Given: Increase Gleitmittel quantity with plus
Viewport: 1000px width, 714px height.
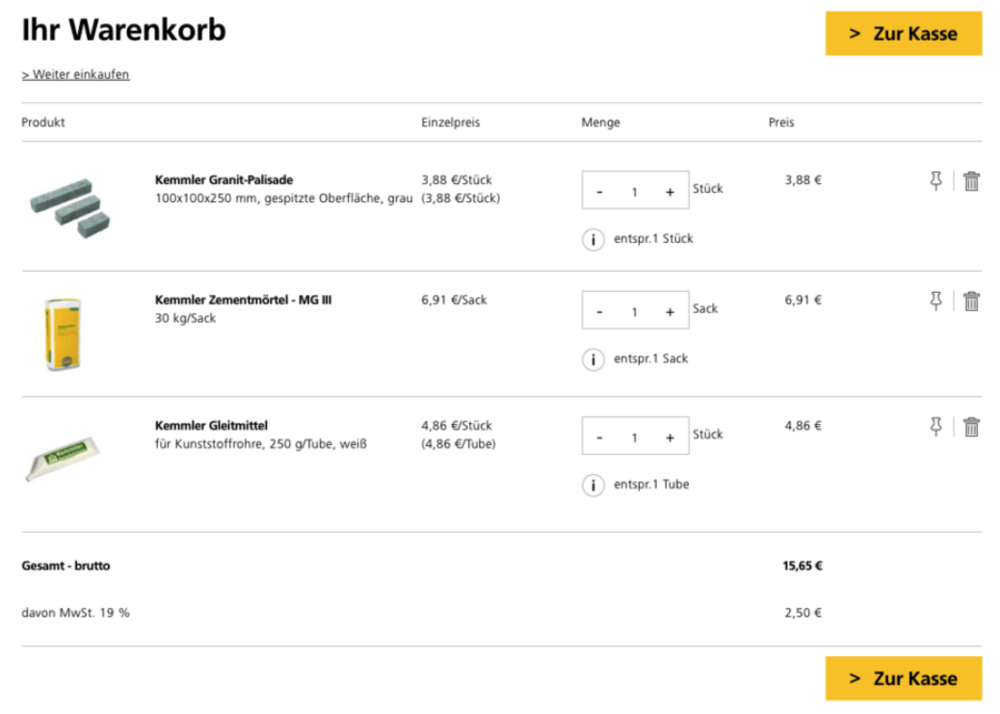Looking at the screenshot, I should coord(669,437).
